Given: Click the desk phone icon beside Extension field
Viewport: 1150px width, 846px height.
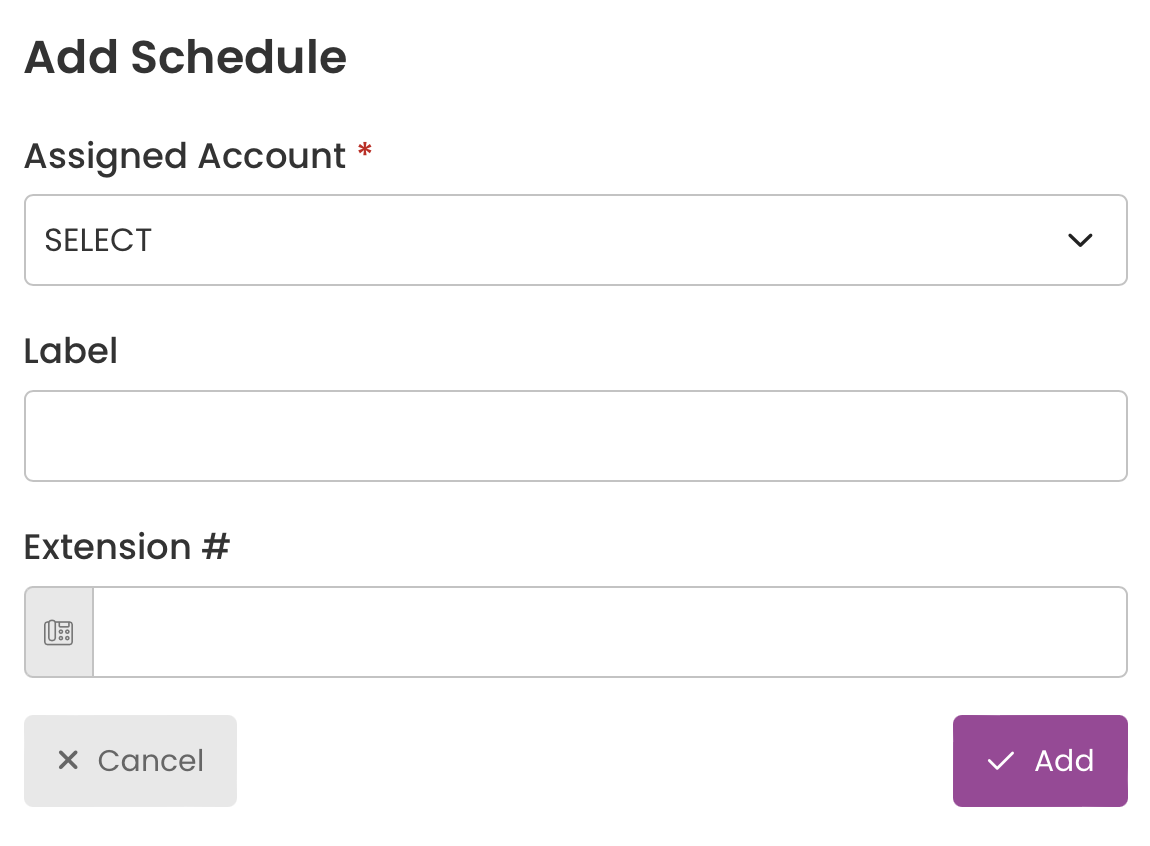Looking at the screenshot, I should tap(59, 632).
